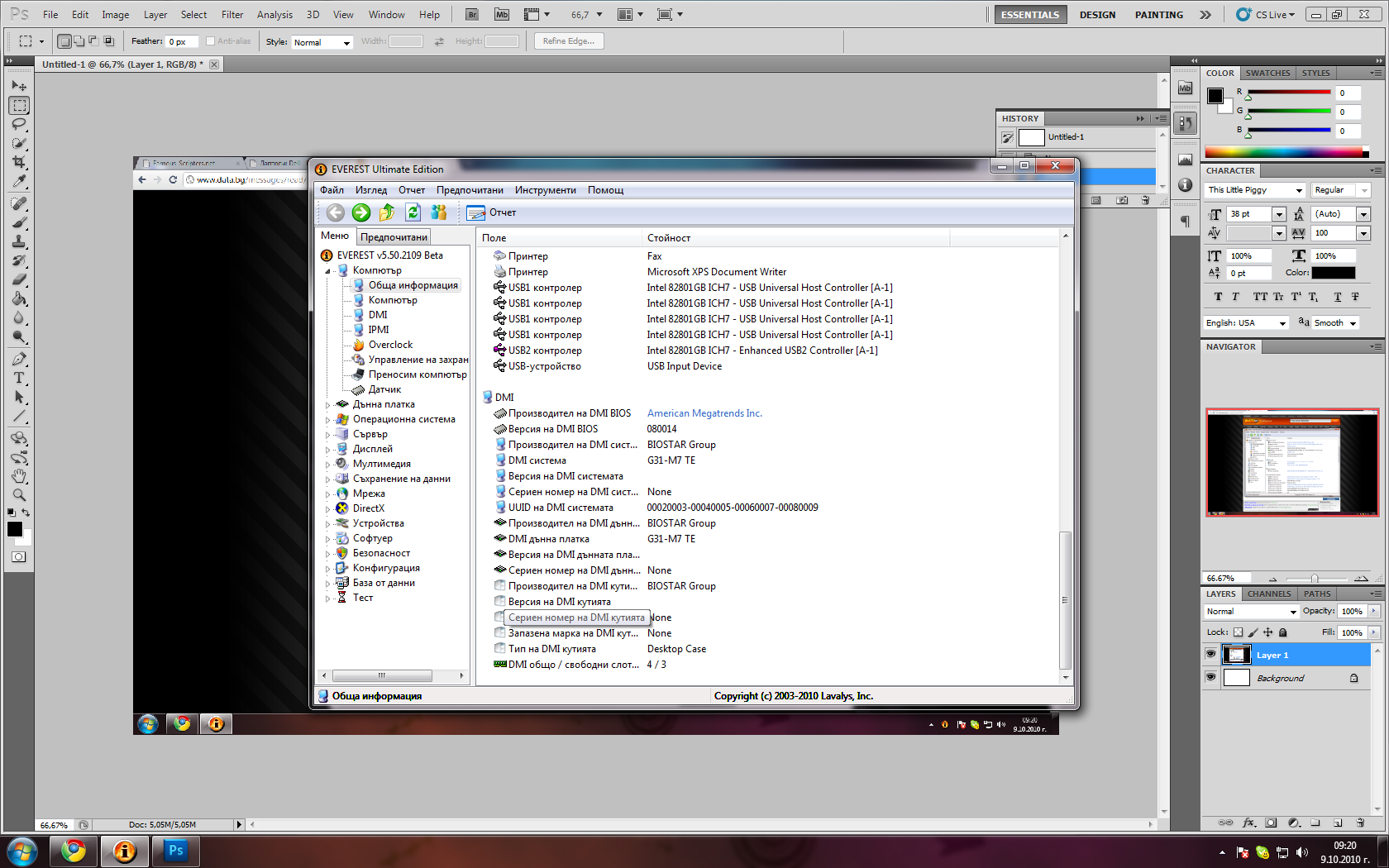Click the delete layer trash icon
The height and width of the screenshot is (868, 1389).
[1360, 823]
